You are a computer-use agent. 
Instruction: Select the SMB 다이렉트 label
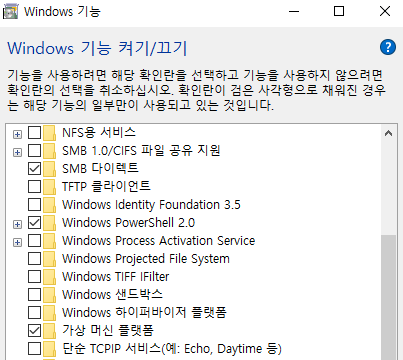click(100, 169)
